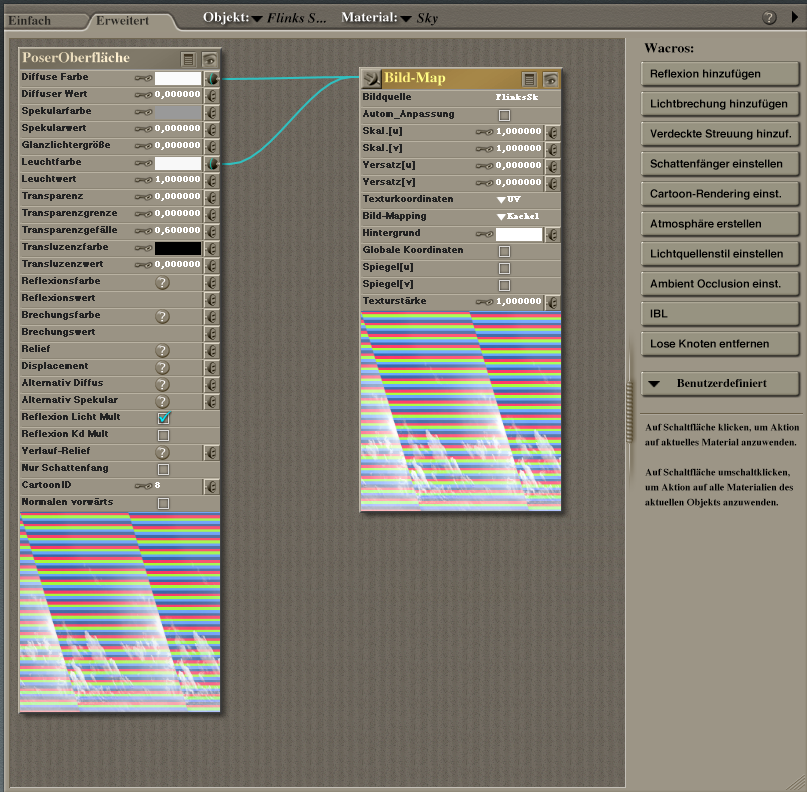Enable Nur Schattenfang checkbox
The height and width of the screenshot is (792, 807).
pos(163,469)
